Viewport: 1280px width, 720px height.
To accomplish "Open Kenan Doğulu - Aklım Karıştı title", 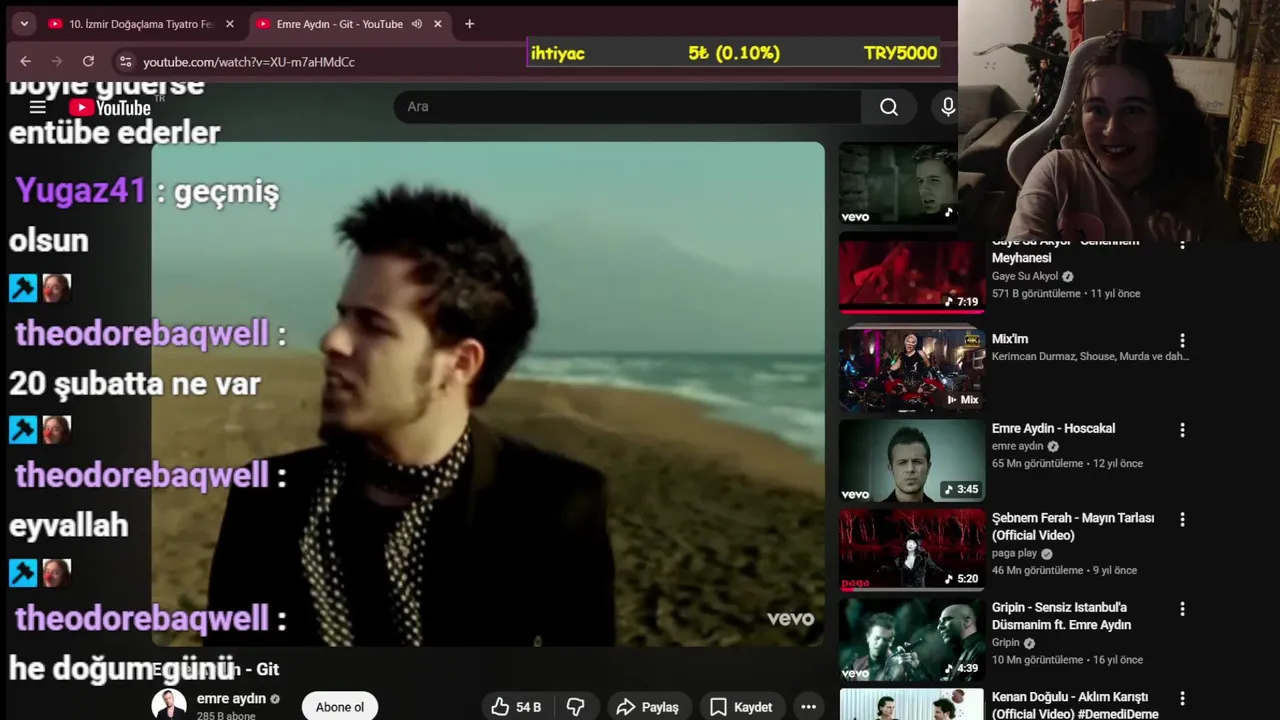I will tap(1075, 705).
